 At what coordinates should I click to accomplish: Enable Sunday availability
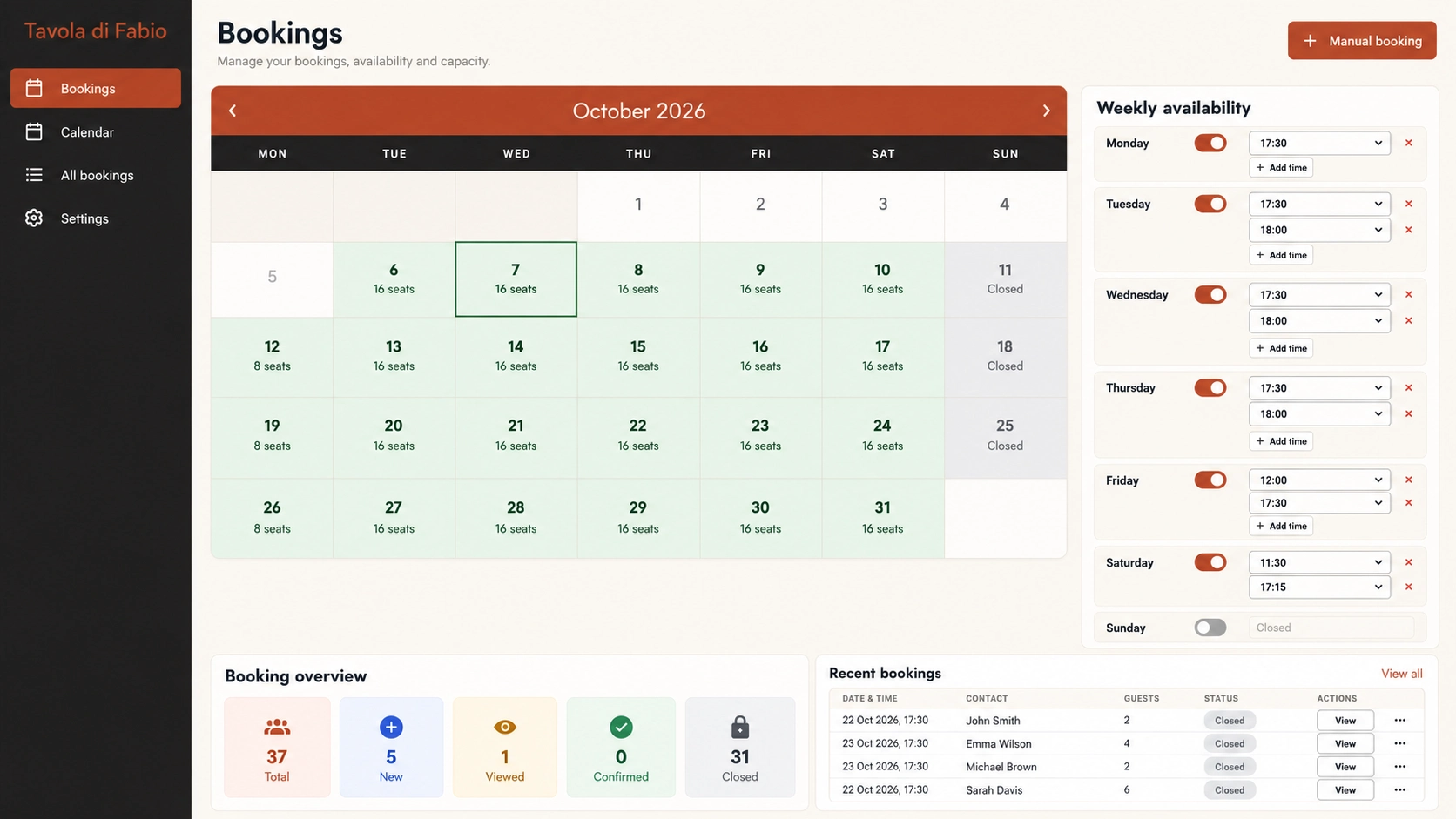click(x=1210, y=628)
